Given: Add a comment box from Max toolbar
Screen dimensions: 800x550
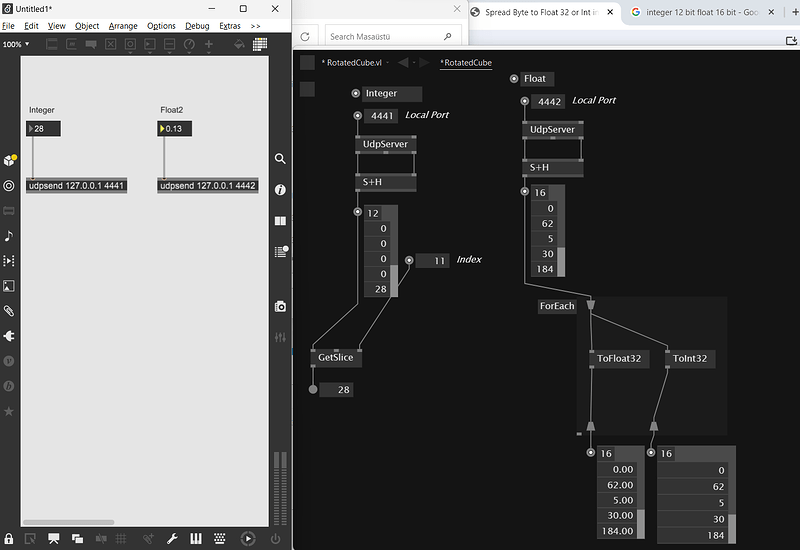Looking at the screenshot, I should [91, 44].
